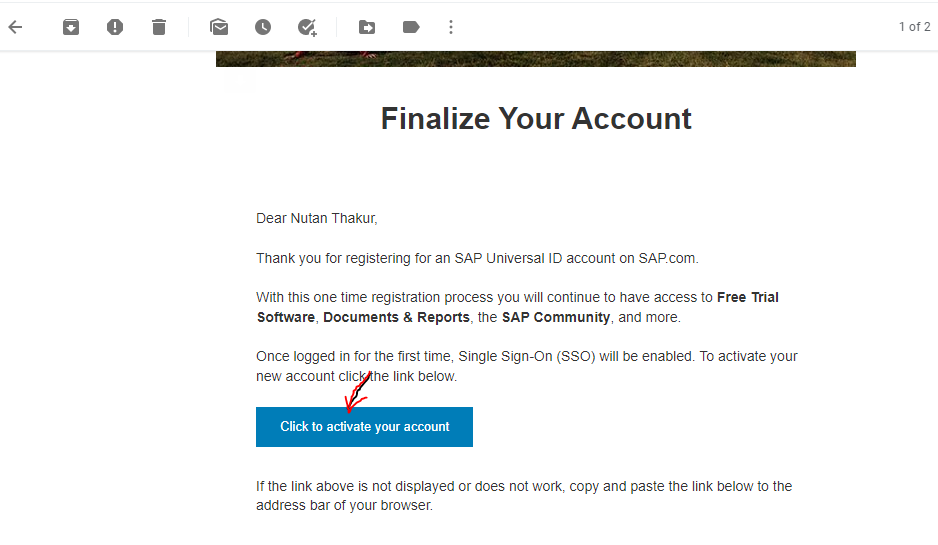Mark email as unread
The height and width of the screenshot is (545, 938).
click(x=219, y=27)
